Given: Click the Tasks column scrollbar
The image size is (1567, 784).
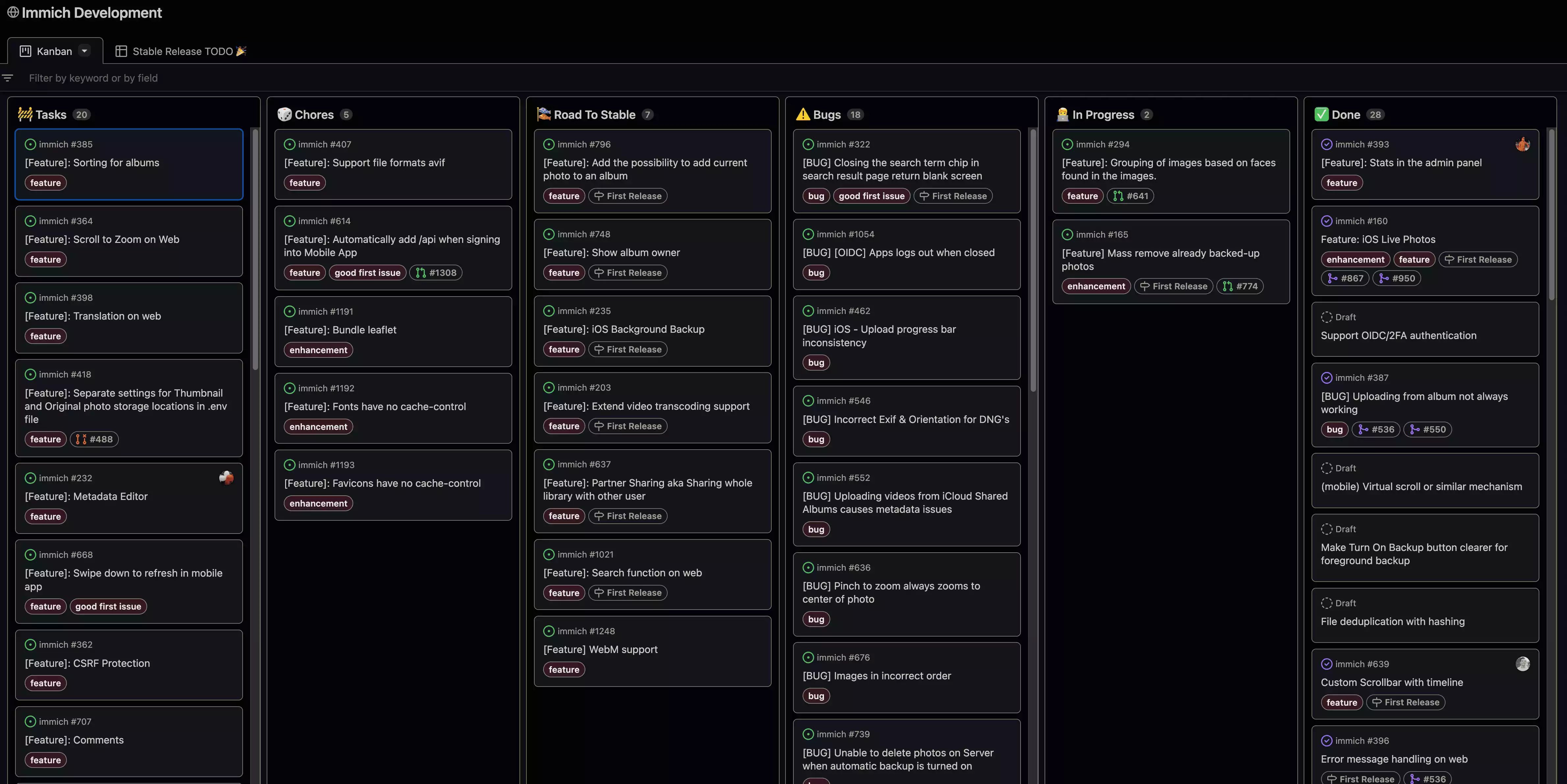Looking at the screenshot, I should click(255, 249).
